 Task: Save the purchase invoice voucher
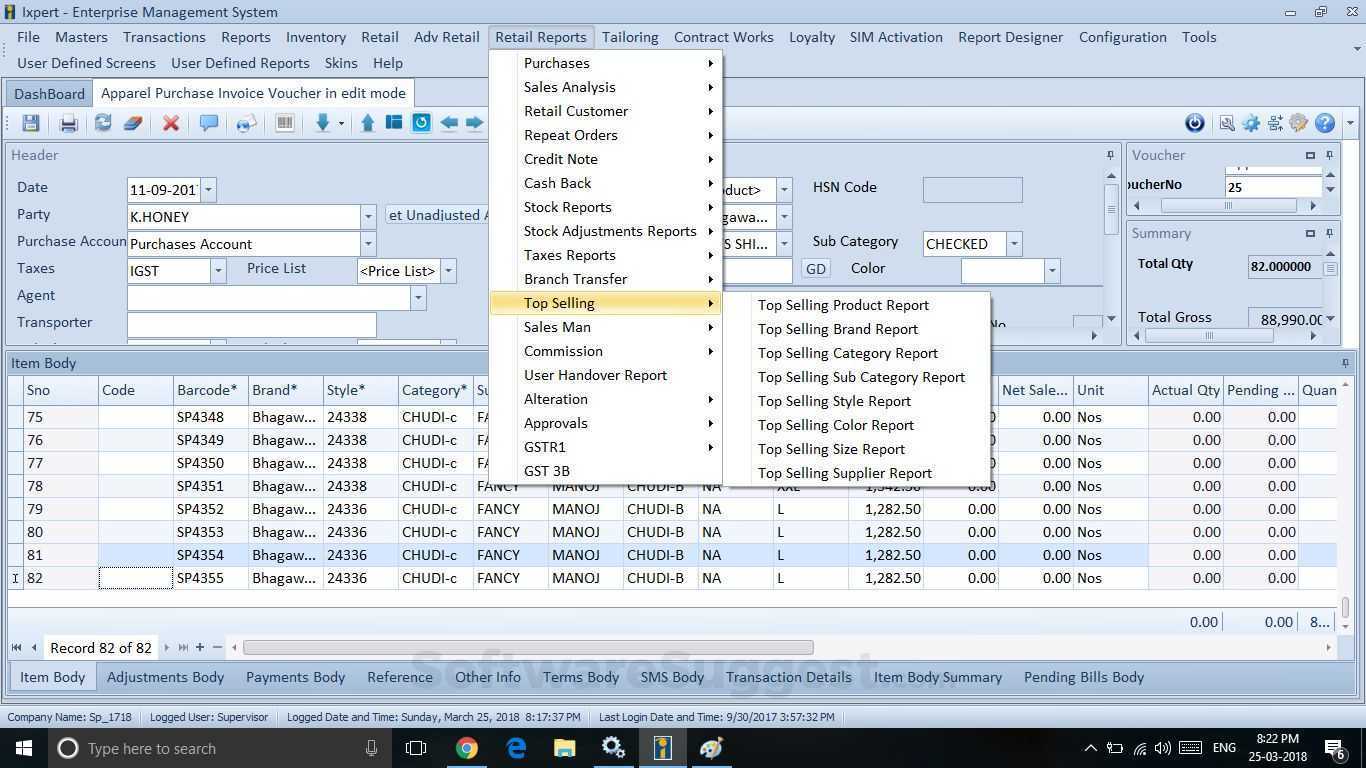tap(30, 122)
